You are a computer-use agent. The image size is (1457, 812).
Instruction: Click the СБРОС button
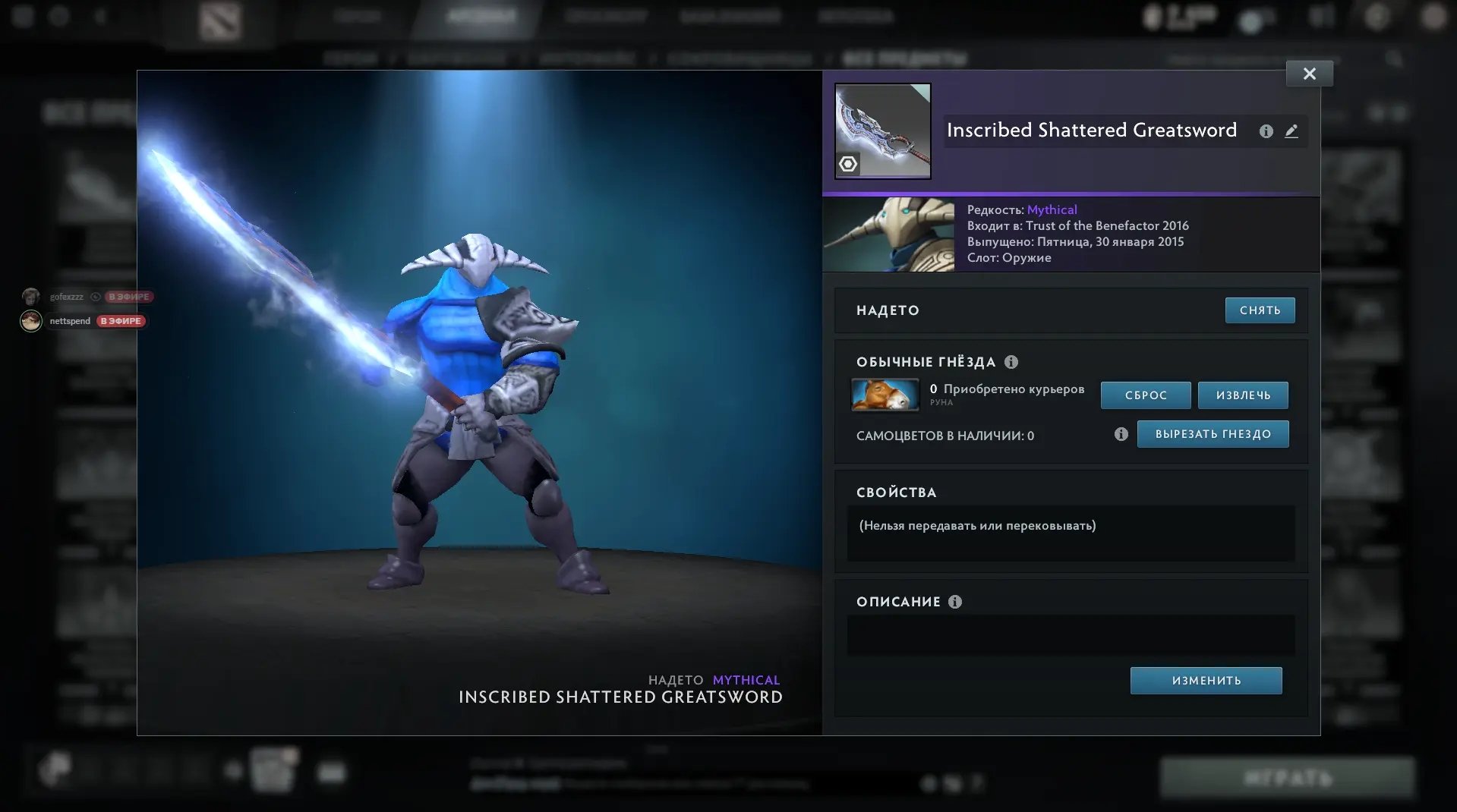pyautogui.click(x=1146, y=395)
